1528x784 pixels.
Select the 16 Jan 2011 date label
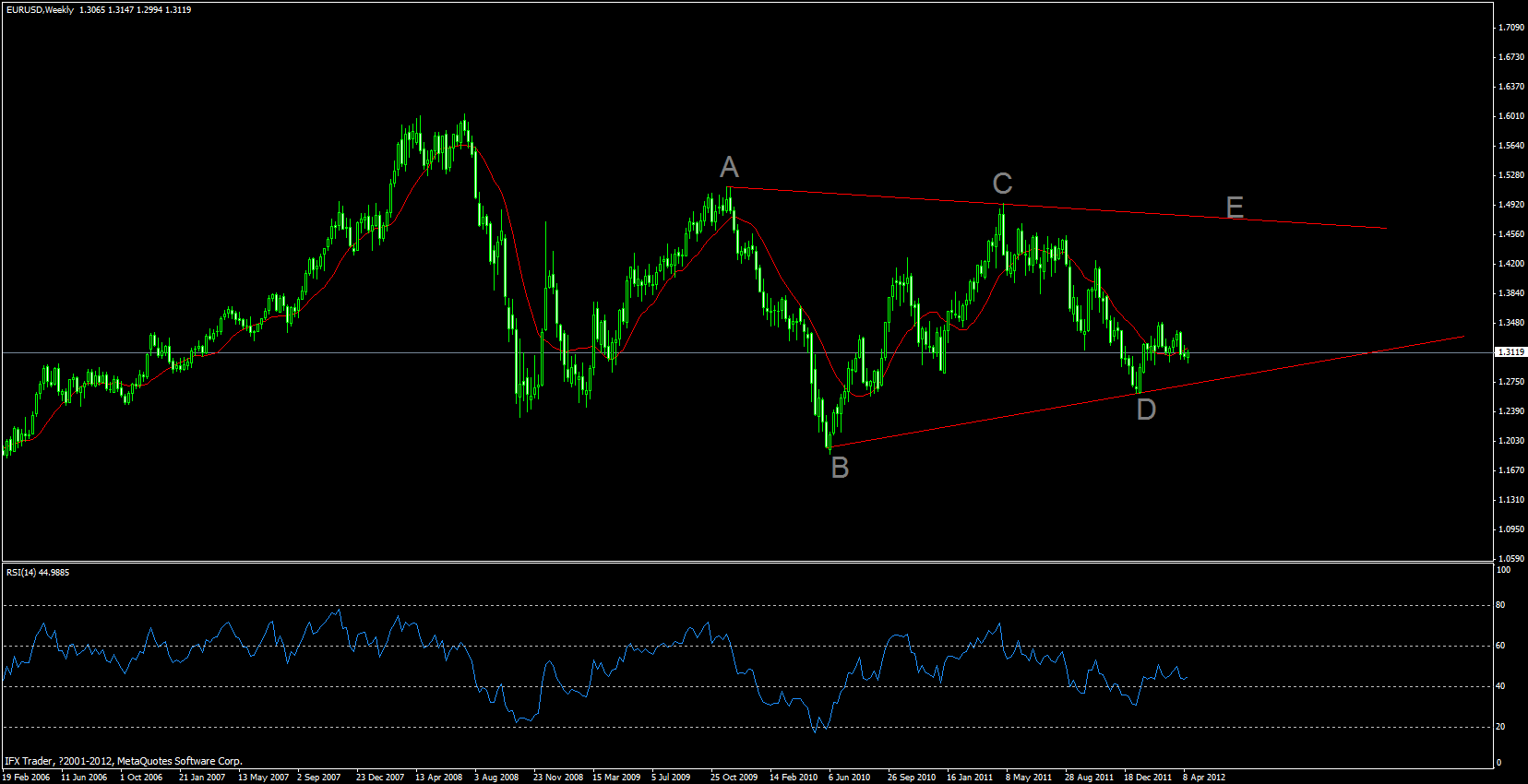tap(970, 778)
